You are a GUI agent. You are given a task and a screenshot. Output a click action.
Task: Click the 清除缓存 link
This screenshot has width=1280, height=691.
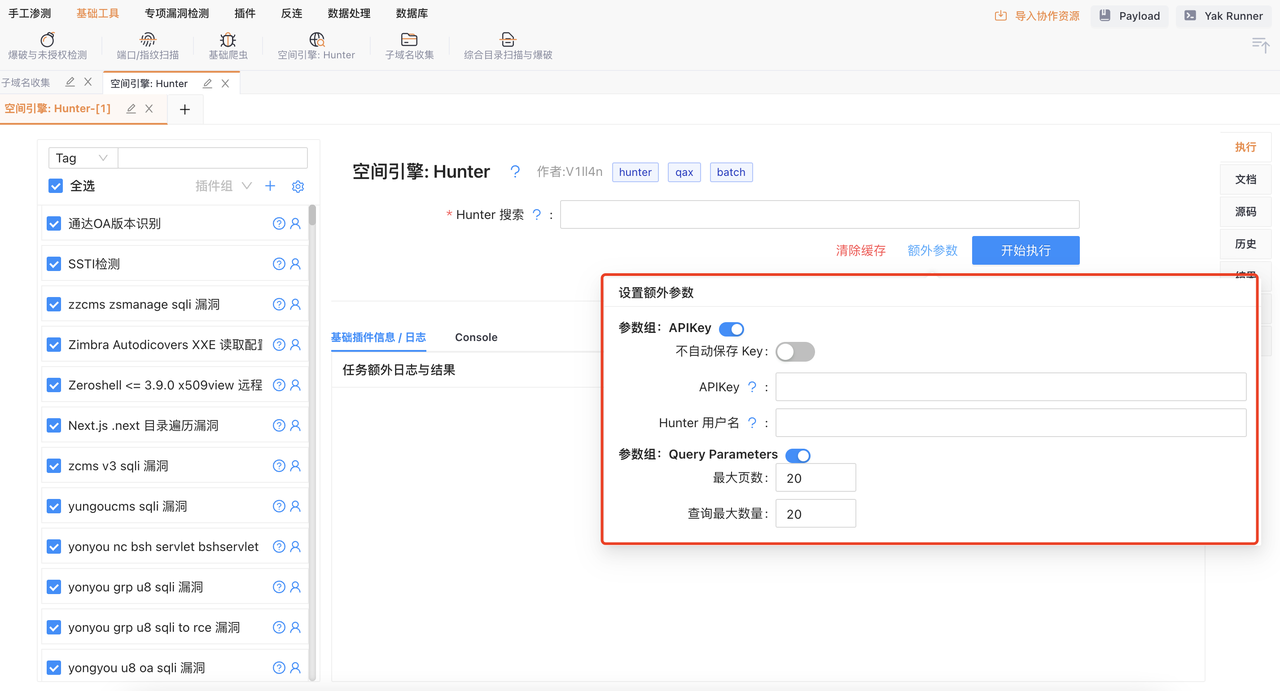click(860, 251)
